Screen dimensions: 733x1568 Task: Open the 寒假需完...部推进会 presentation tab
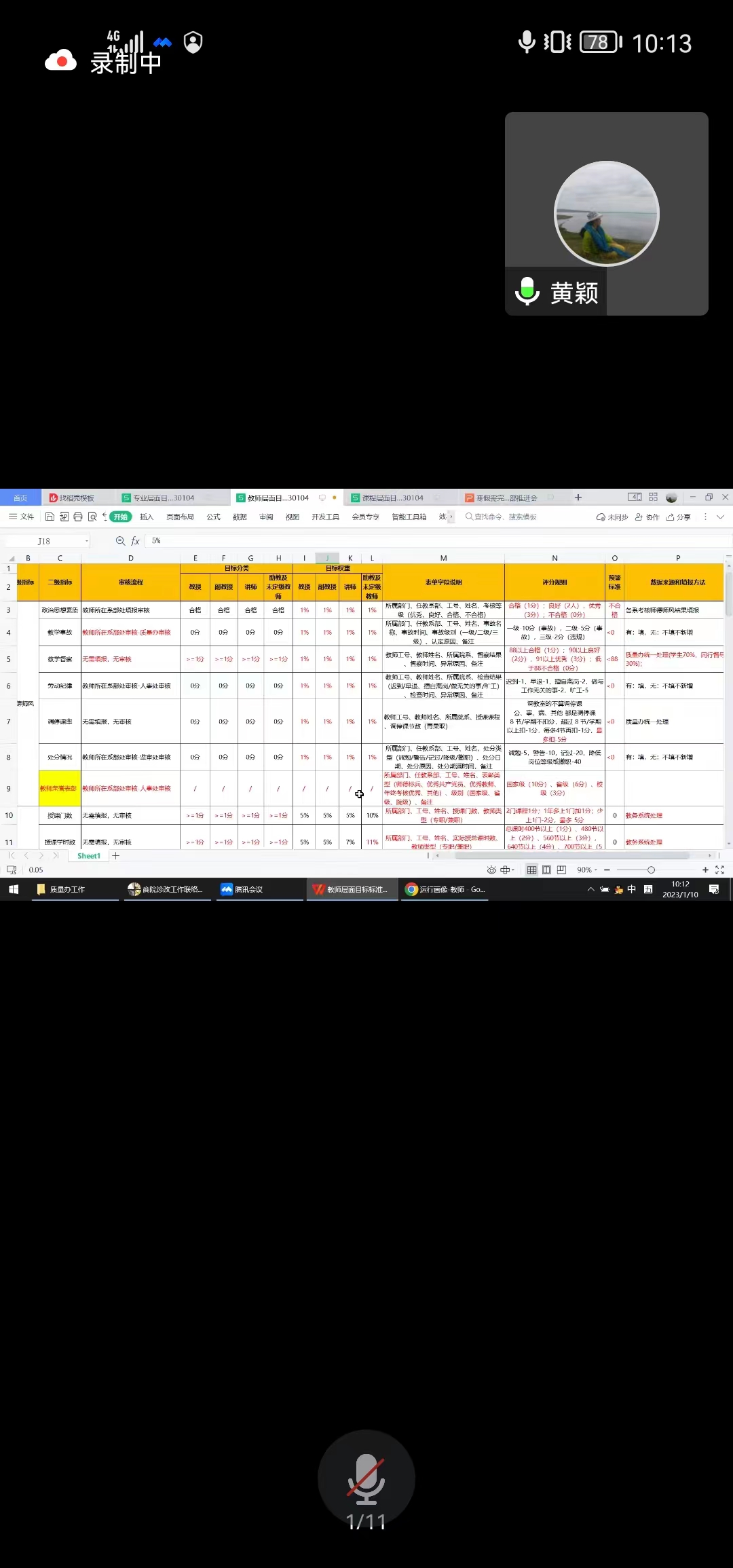tap(506, 498)
